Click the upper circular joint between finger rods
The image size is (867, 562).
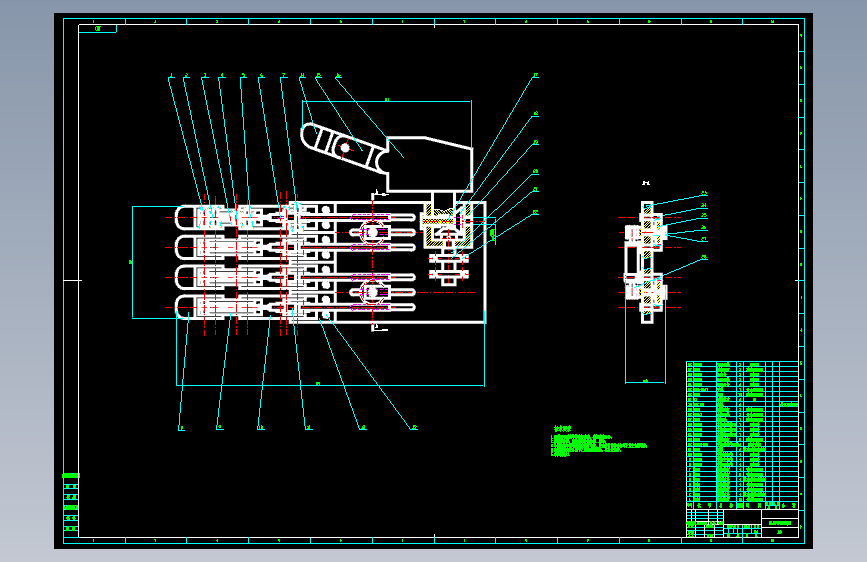[372, 232]
